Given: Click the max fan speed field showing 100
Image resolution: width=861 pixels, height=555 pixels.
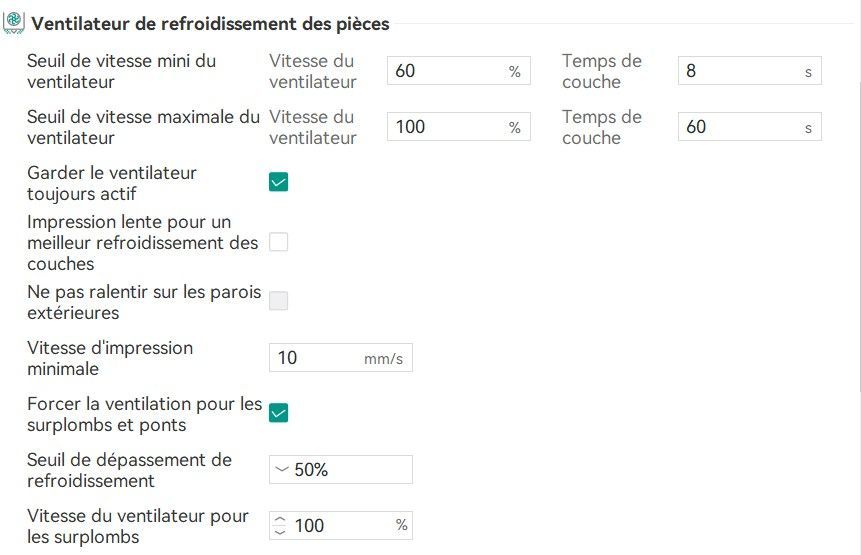Looking at the screenshot, I should pos(459,127).
